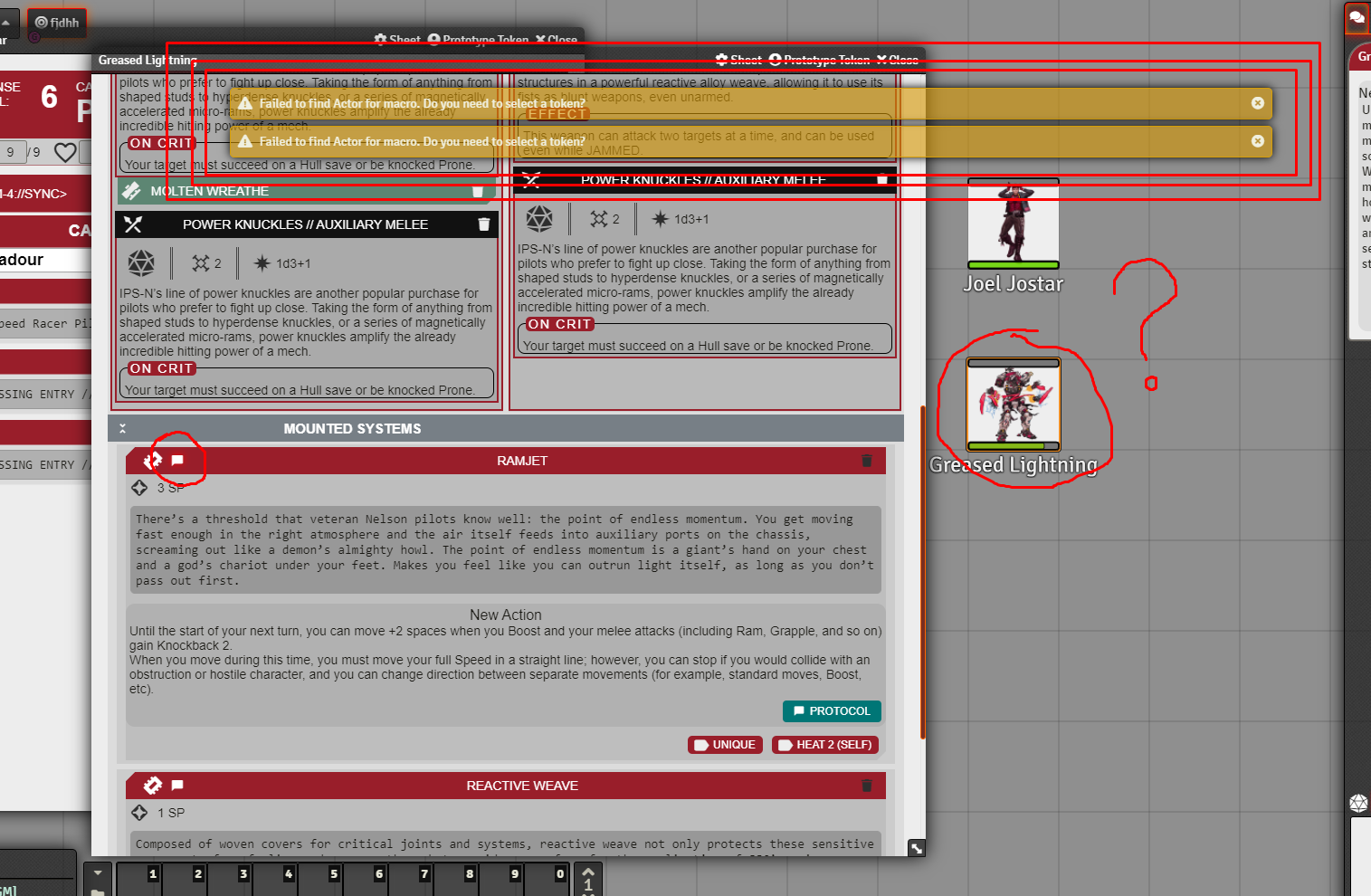Collapse the MOUNTED SYSTEMS section
1371x896 pixels.
coord(122,429)
